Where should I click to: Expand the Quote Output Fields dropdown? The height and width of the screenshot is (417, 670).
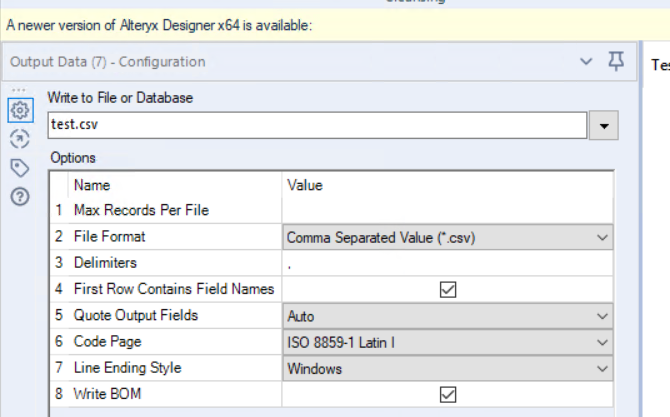[x=447, y=315]
